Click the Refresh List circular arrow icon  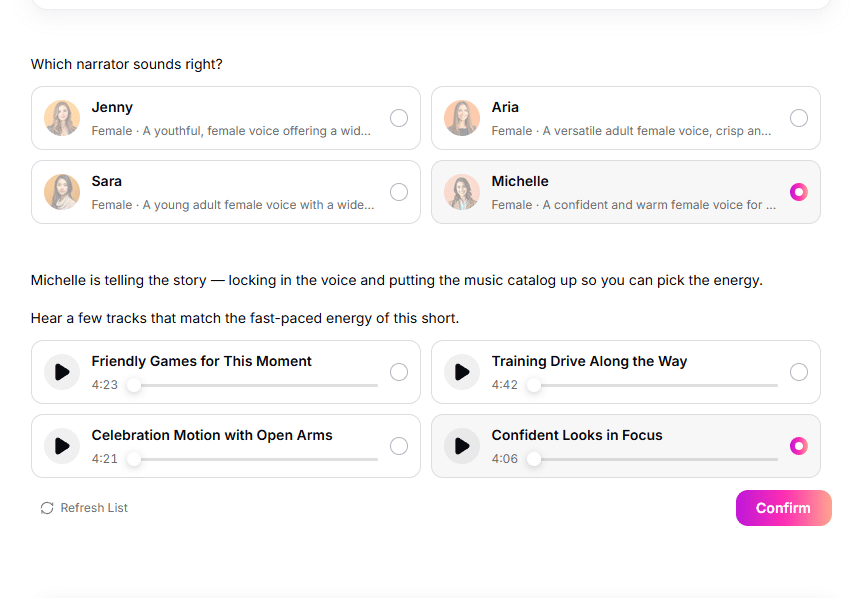[x=47, y=508]
